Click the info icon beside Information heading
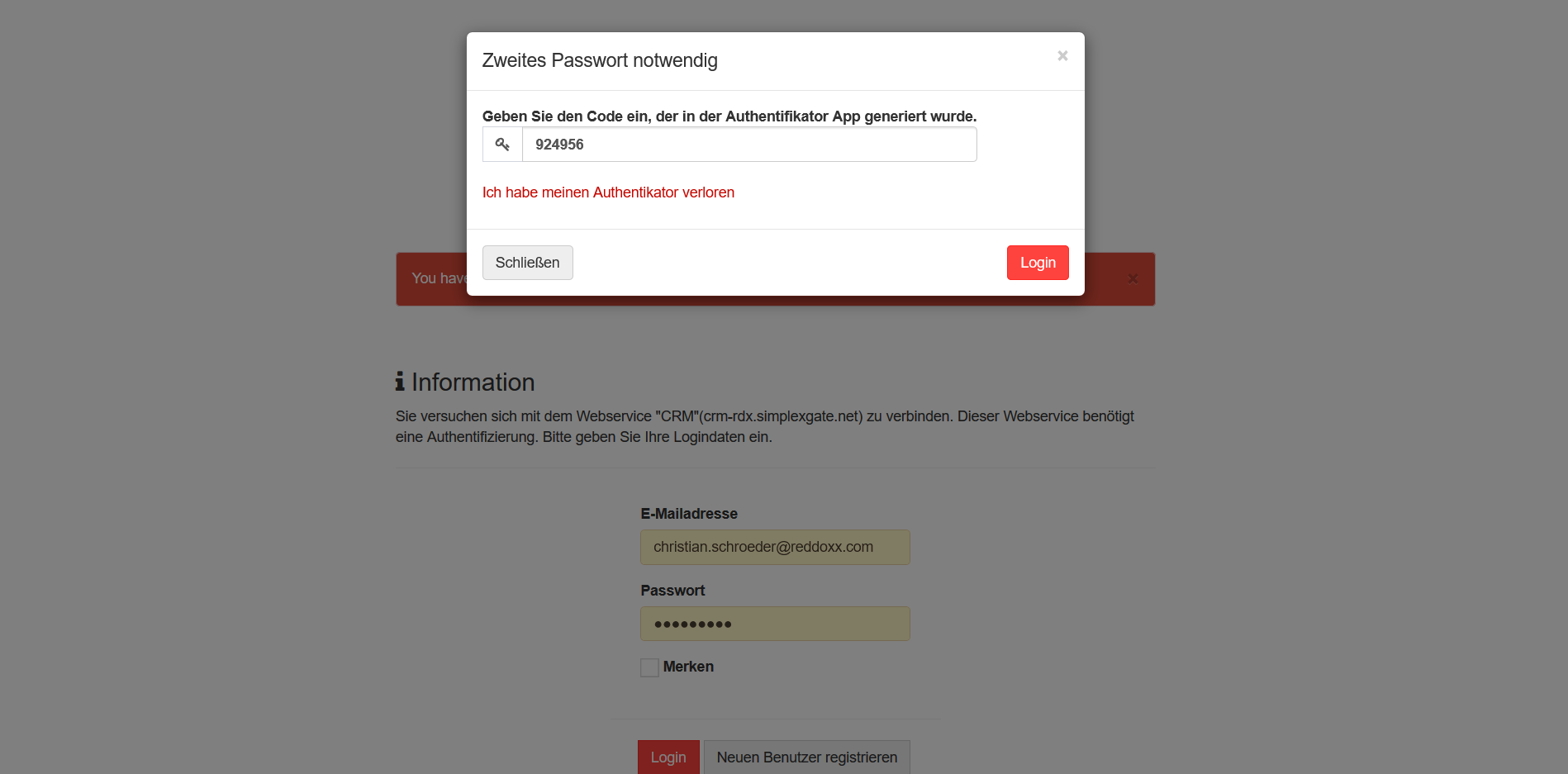1568x774 pixels. (x=400, y=382)
